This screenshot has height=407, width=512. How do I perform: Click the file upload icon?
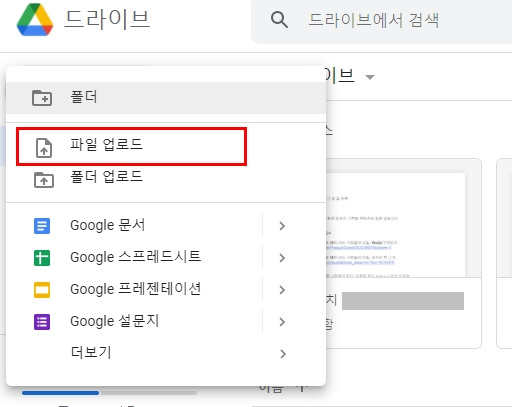44,148
